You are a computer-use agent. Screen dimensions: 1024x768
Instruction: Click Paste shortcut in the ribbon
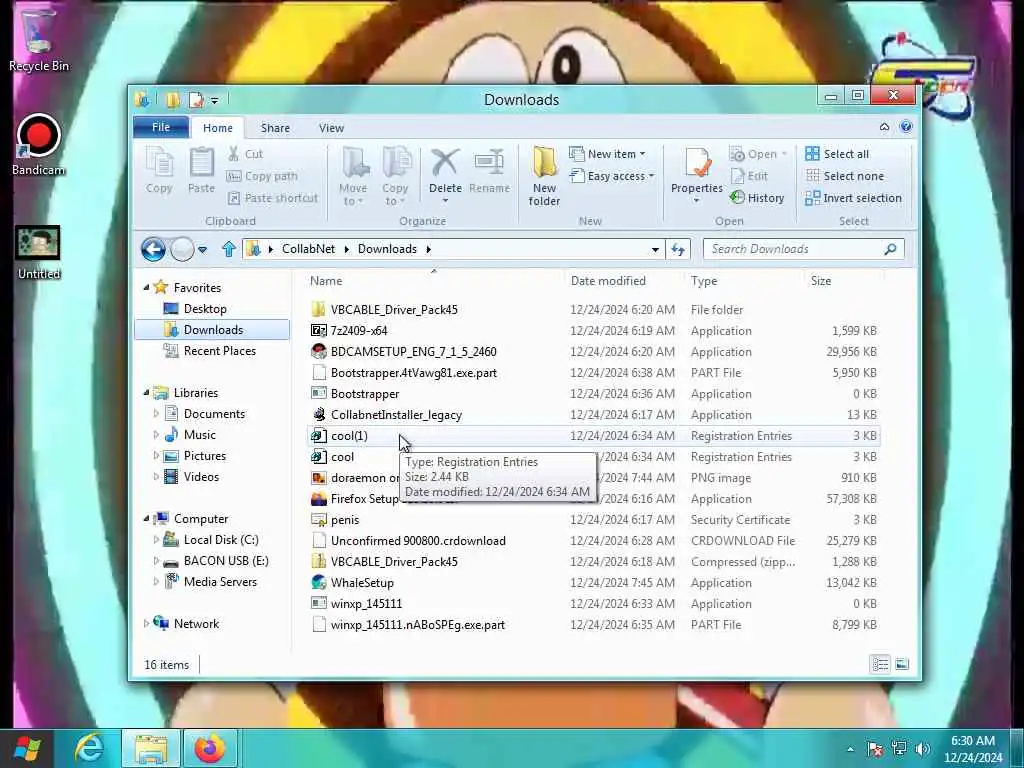click(272, 198)
